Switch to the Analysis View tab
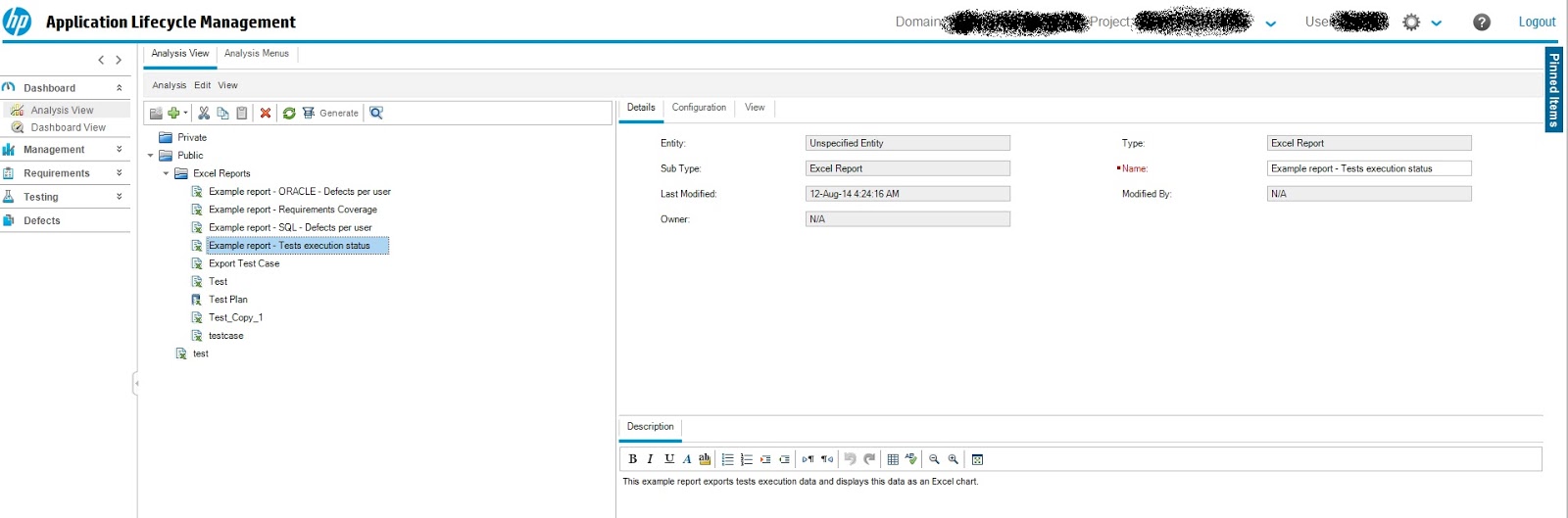The width and height of the screenshot is (1568, 518). 180,54
